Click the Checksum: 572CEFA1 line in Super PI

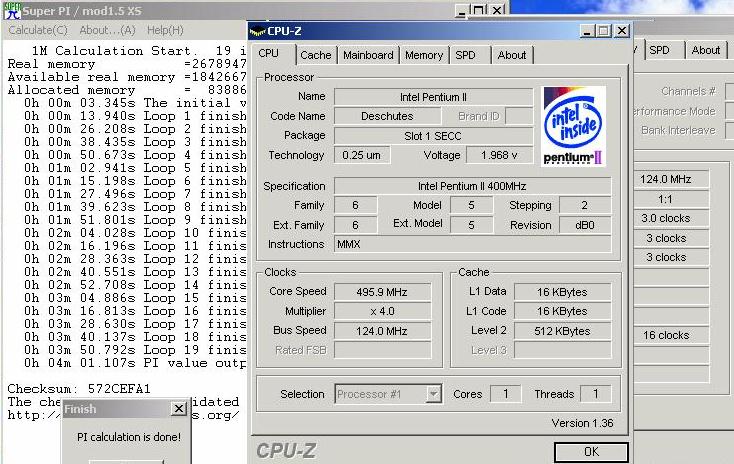tap(79, 389)
